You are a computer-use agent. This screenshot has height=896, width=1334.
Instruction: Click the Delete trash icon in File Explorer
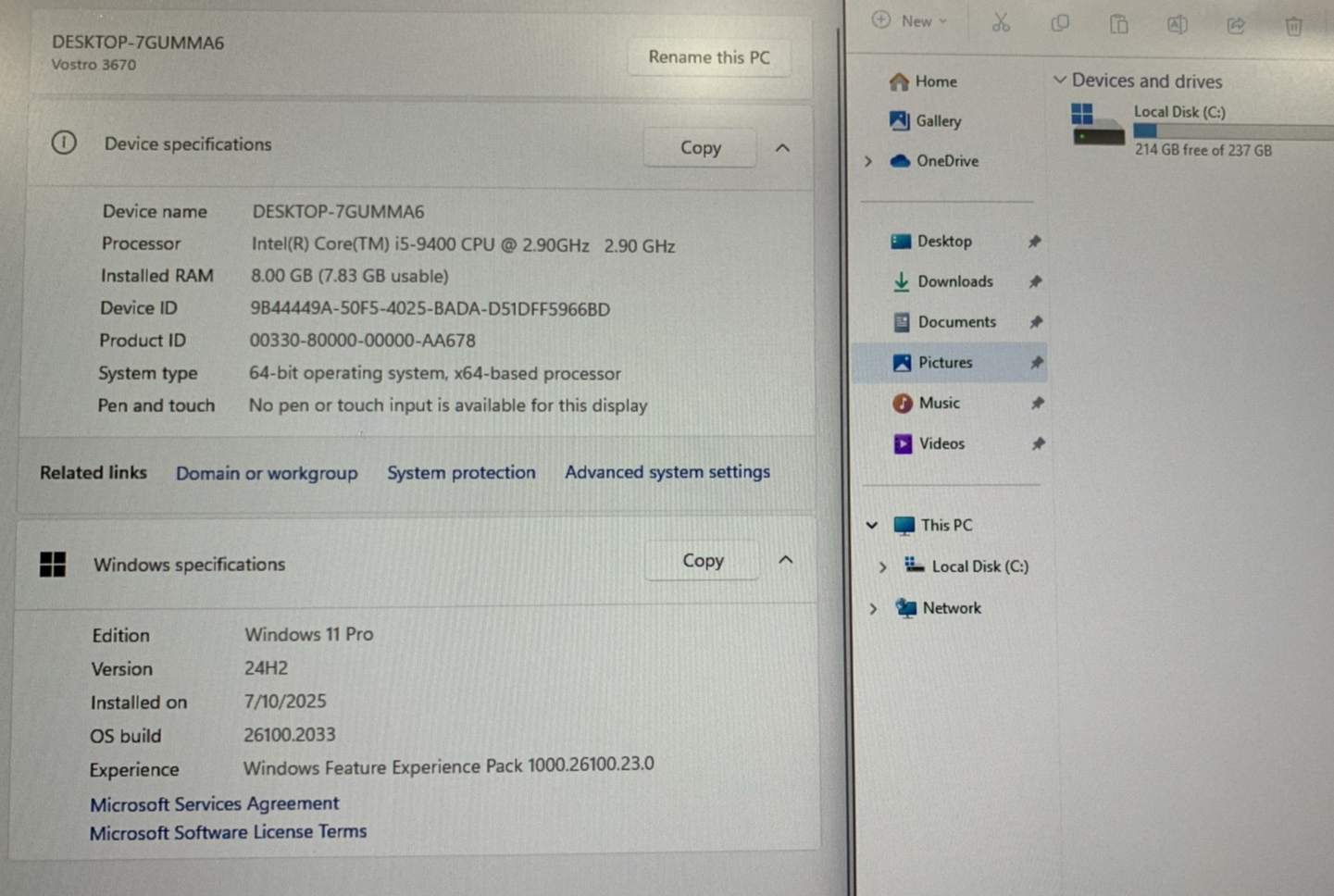click(x=1294, y=26)
